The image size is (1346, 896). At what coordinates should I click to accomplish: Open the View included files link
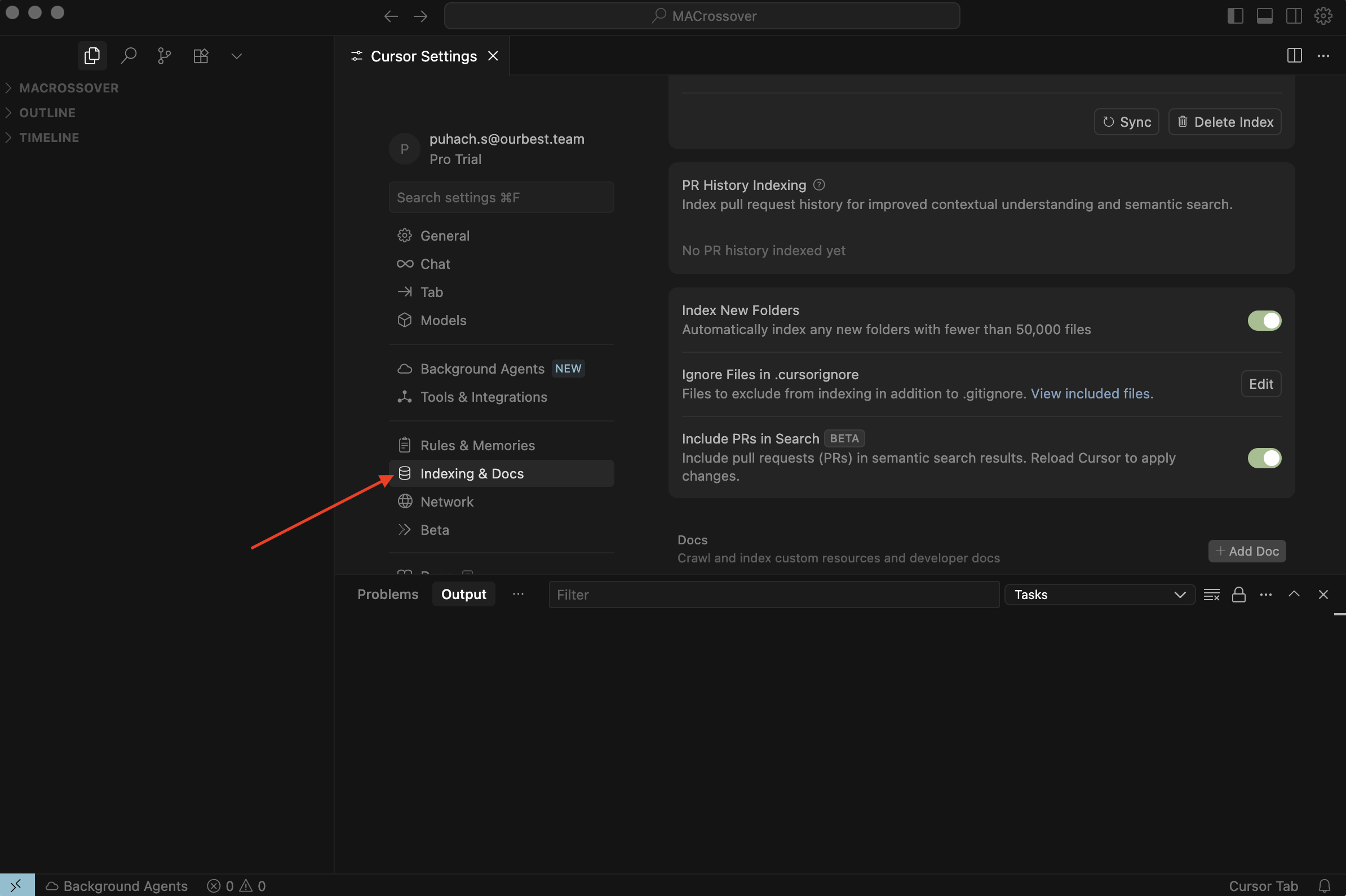point(1091,394)
